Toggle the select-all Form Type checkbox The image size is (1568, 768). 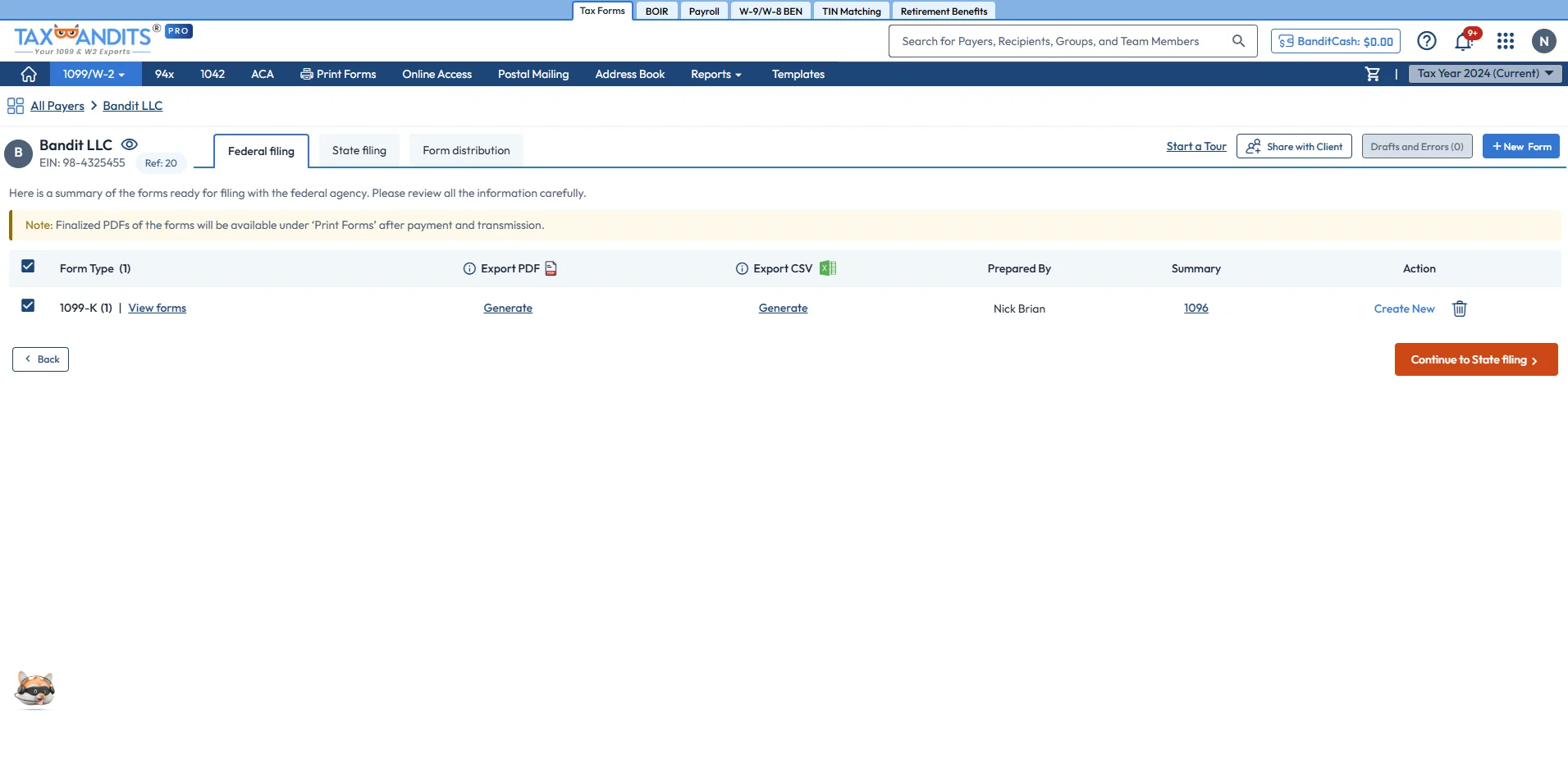click(x=28, y=266)
